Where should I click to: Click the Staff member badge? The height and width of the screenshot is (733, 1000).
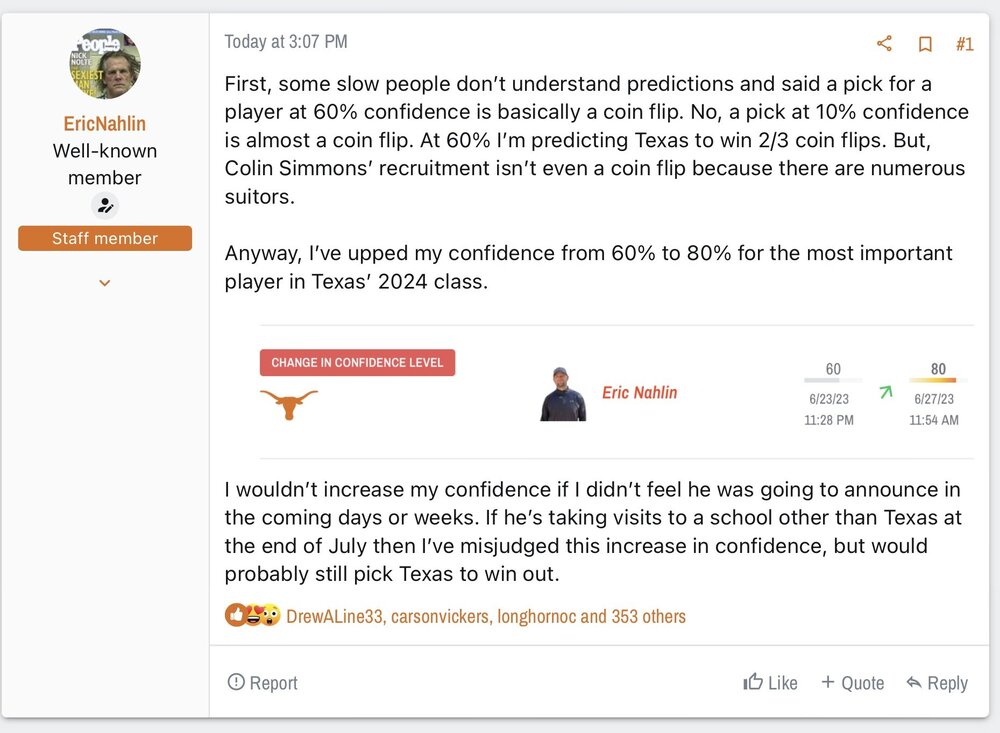point(105,238)
